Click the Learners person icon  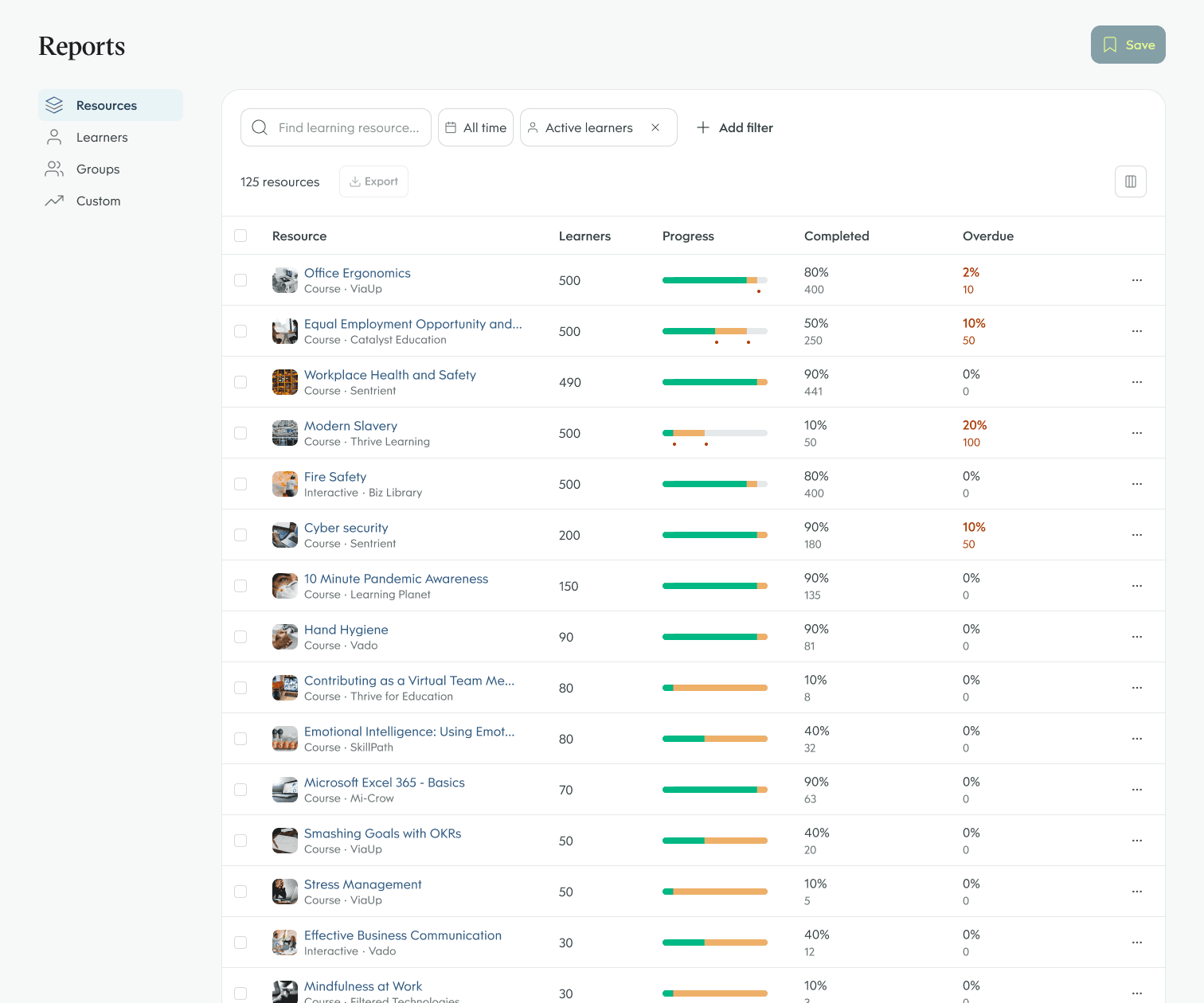click(x=53, y=137)
